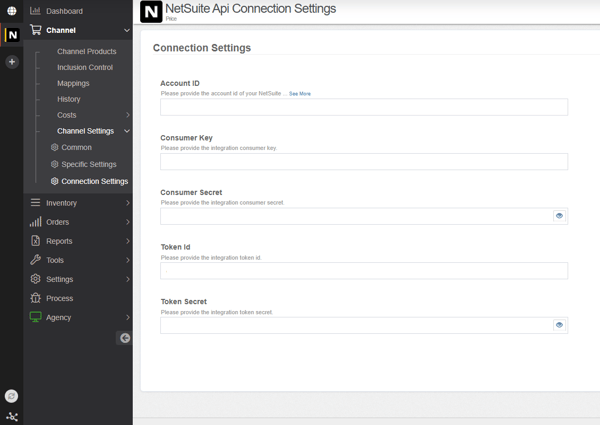600x425 pixels.
Task: Open the network nodes icon at the rail bottom
Action: pos(12,417)
